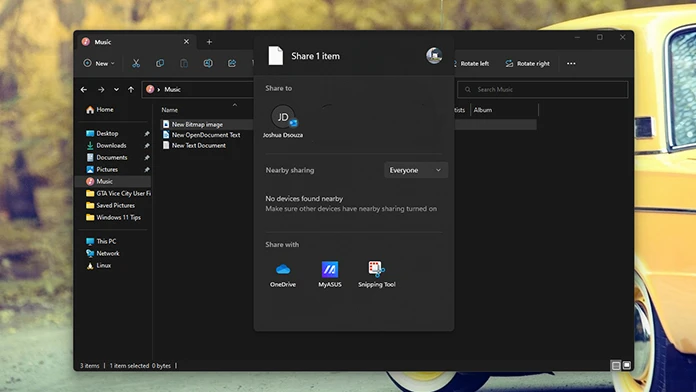Screen dimensions: 696x392
Task: Unpin Documents using its pin icon
Action: (x=146, y=157)
